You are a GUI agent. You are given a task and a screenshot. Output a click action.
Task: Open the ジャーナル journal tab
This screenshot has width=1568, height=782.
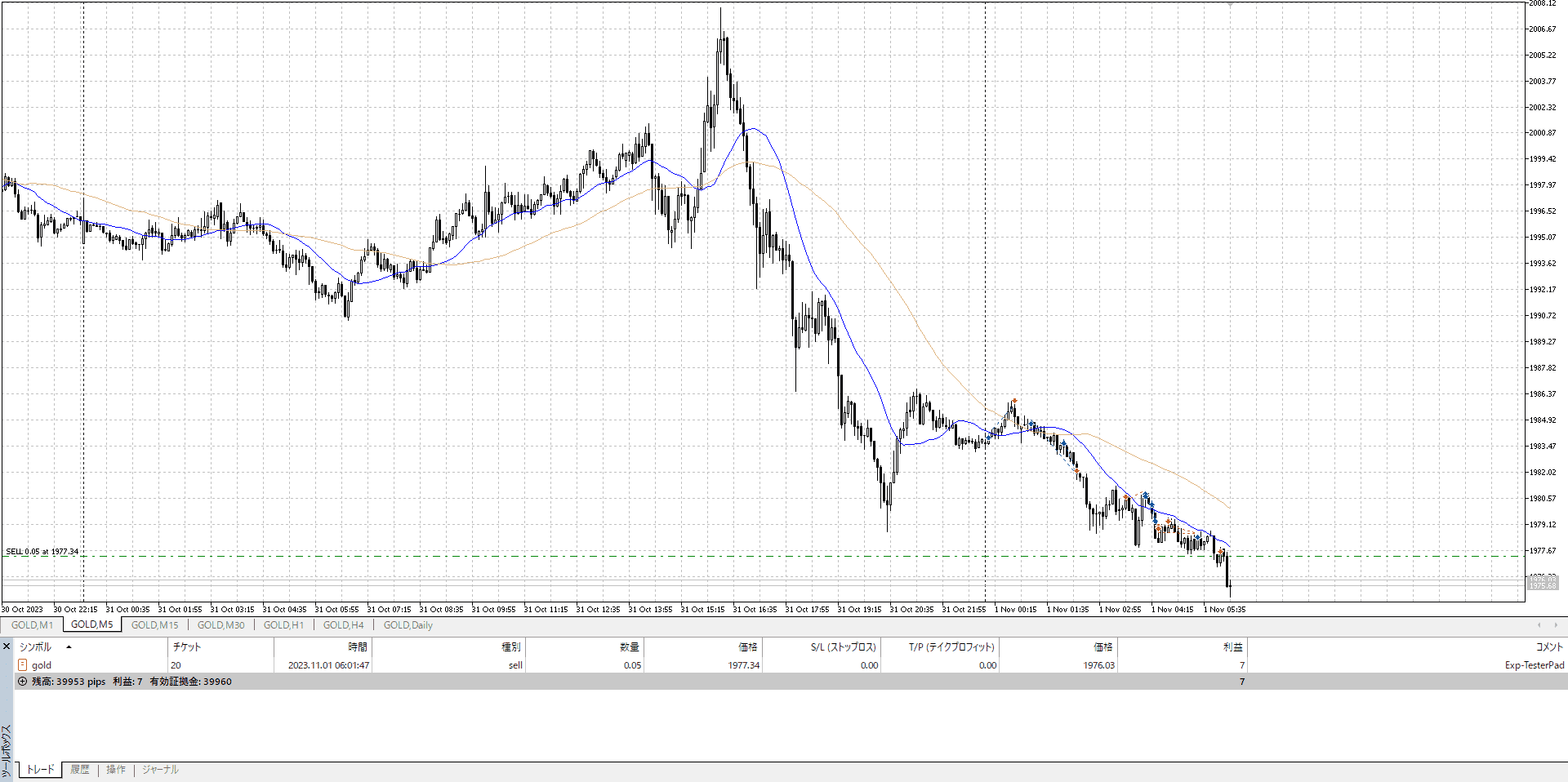pos(160,770)
